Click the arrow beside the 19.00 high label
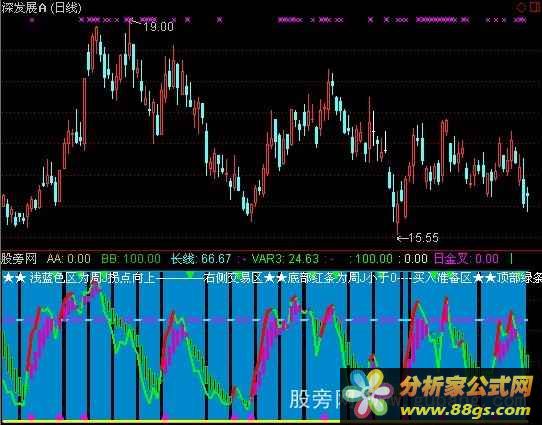Image resolution: width=542 pixels, height=425 pixels. coord(135,22)
